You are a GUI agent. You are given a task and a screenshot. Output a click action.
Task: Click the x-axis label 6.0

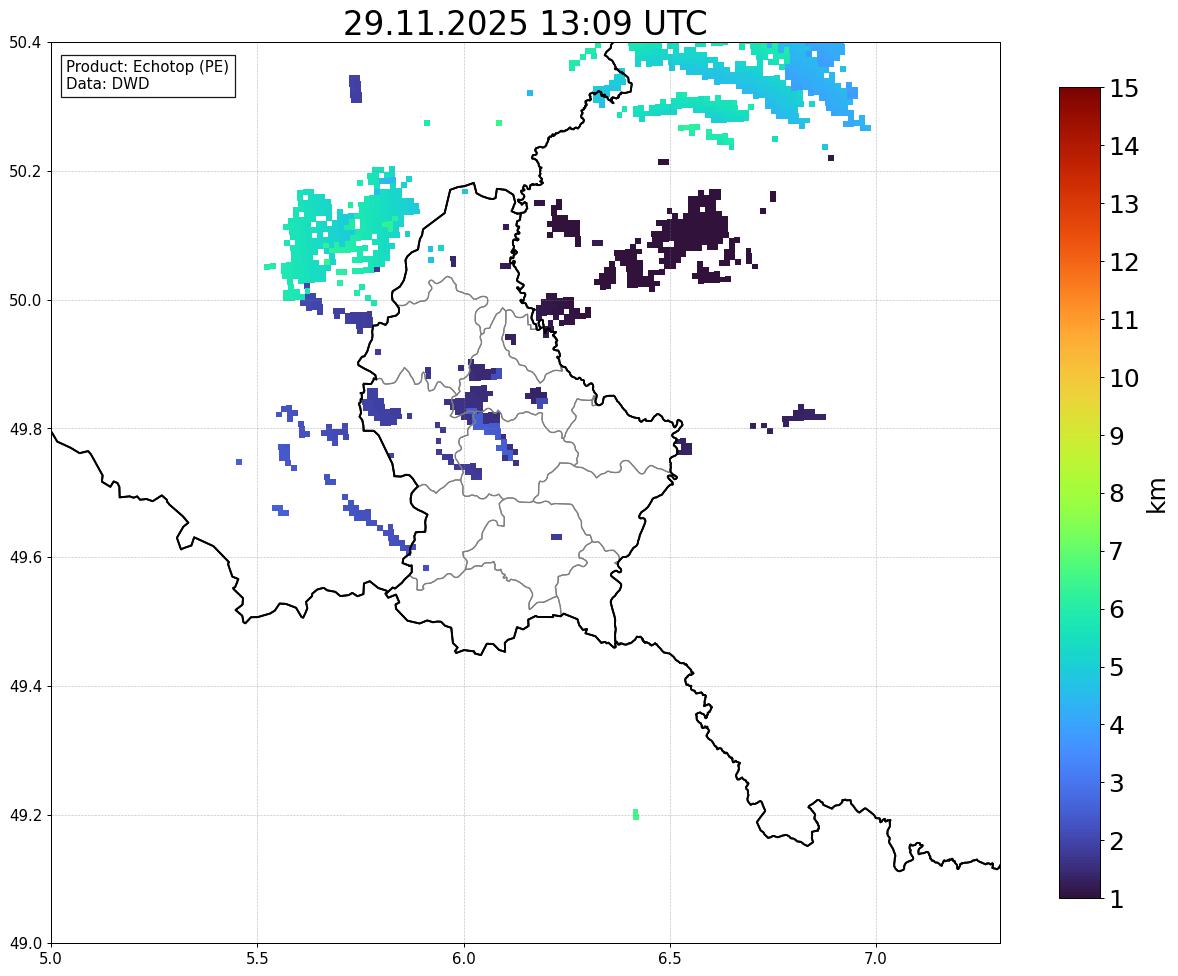[x=464, y=959]
